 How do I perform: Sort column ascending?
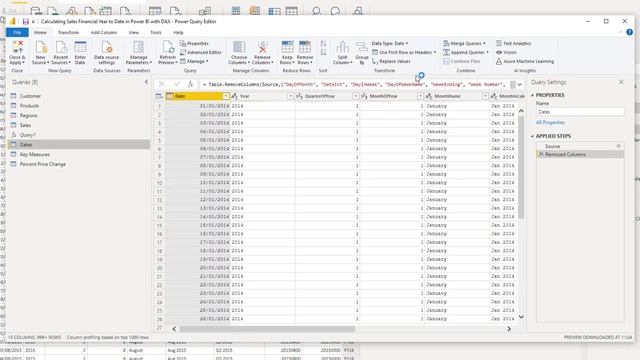tap(323, 43)
